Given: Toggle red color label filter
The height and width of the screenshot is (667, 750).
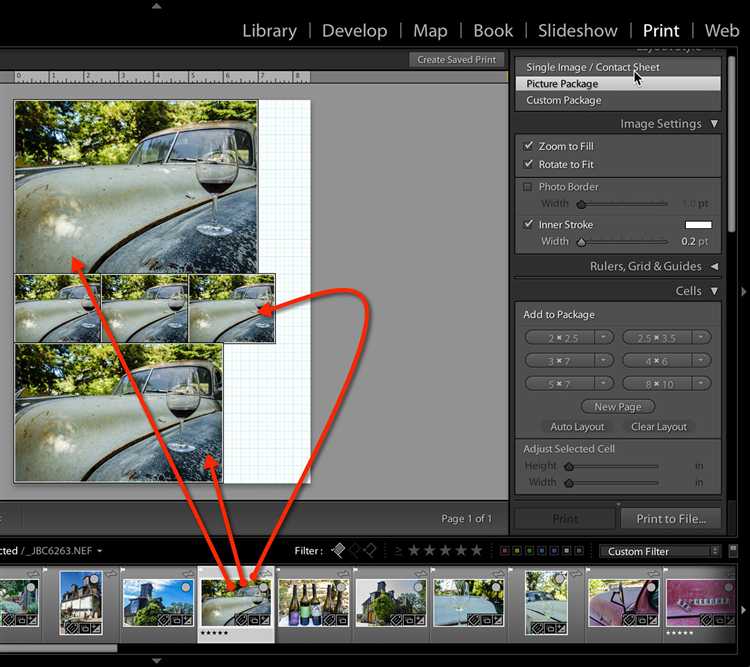Looking at the screenshot, I should coord(504,551).
